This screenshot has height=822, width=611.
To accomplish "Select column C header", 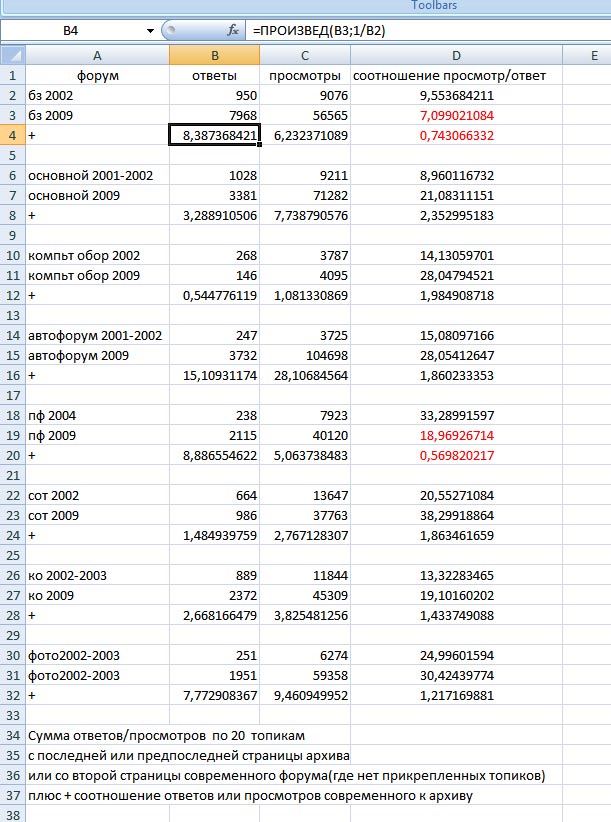I will (x=306, y=55).
